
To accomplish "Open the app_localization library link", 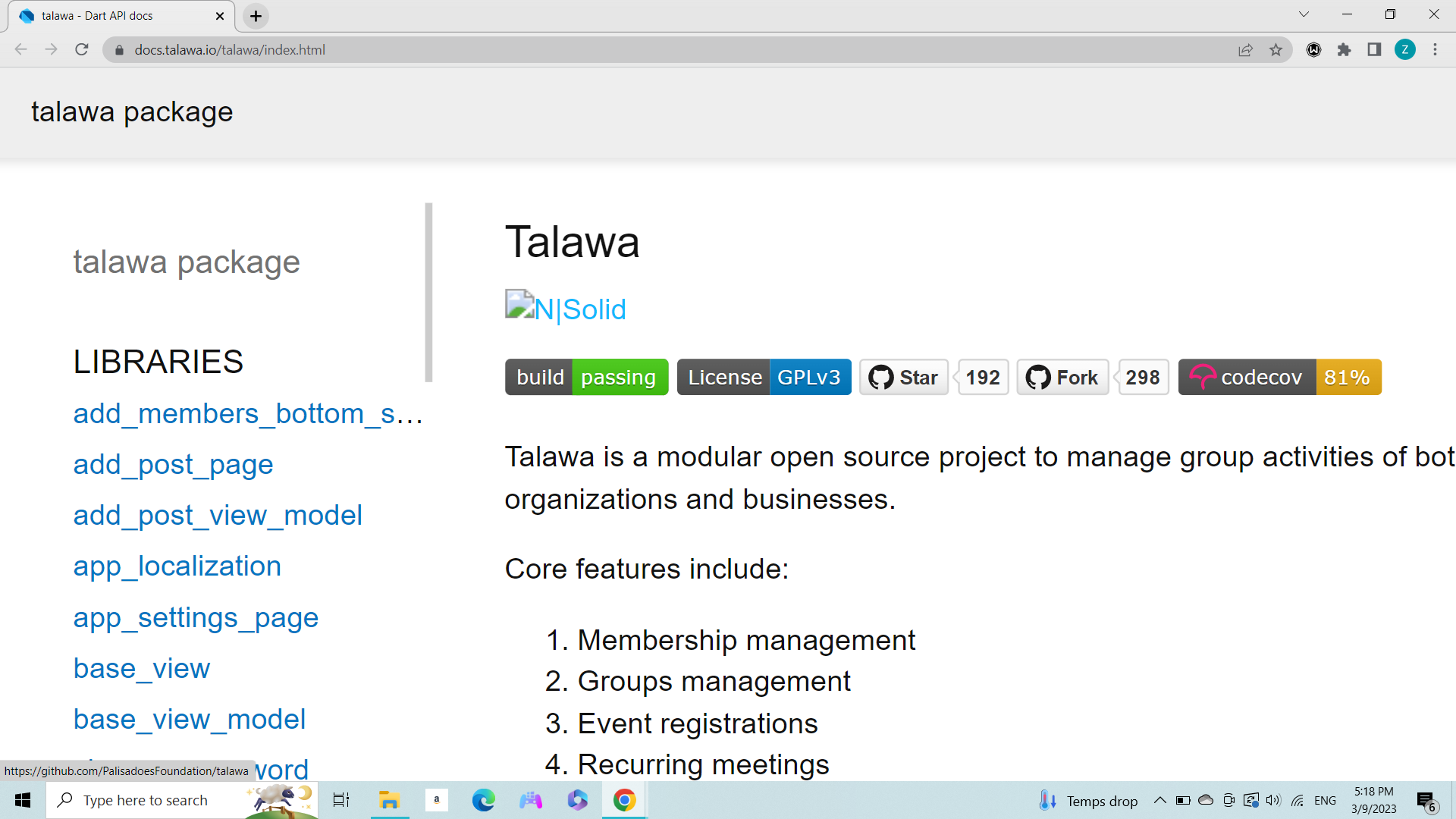I will tap(177, 566).
